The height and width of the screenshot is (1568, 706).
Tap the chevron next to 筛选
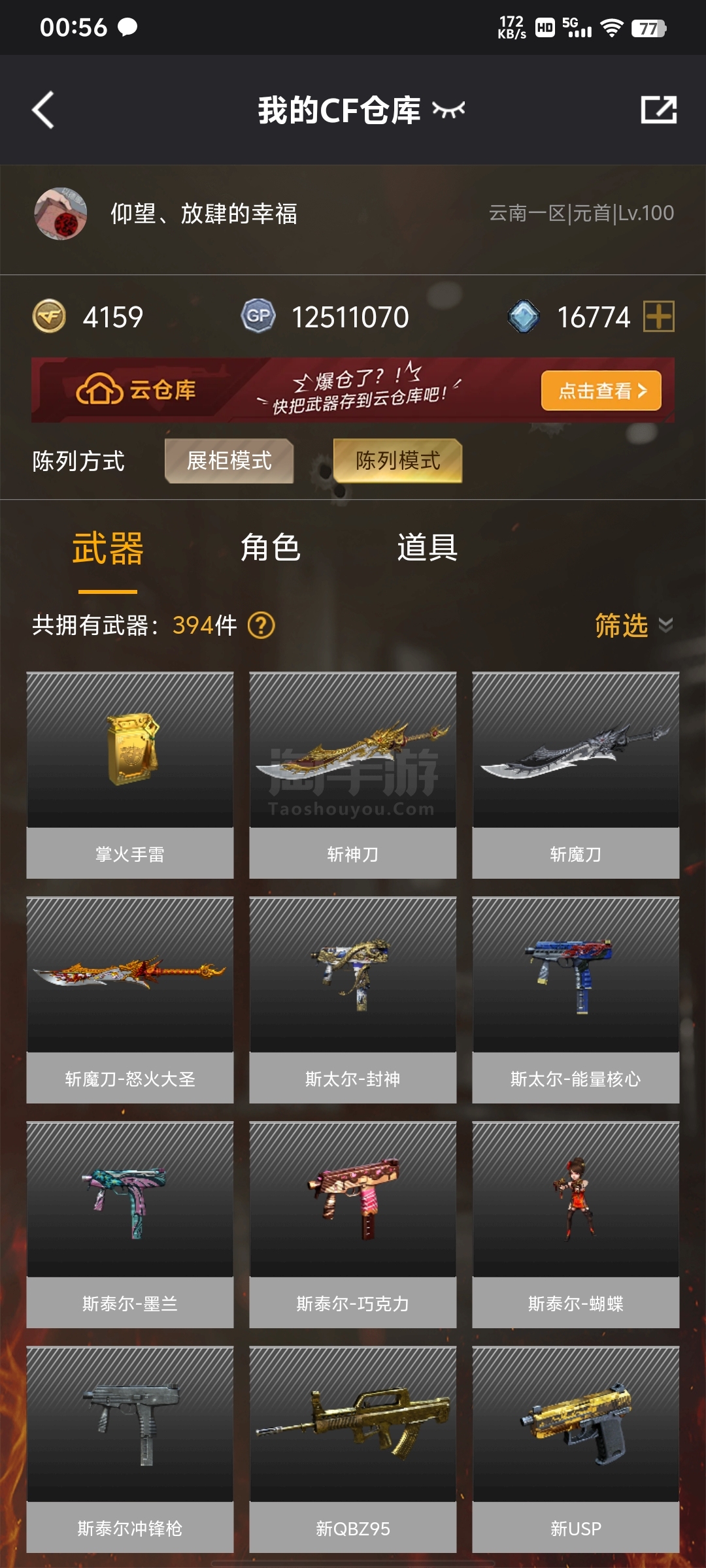point(665,626)
